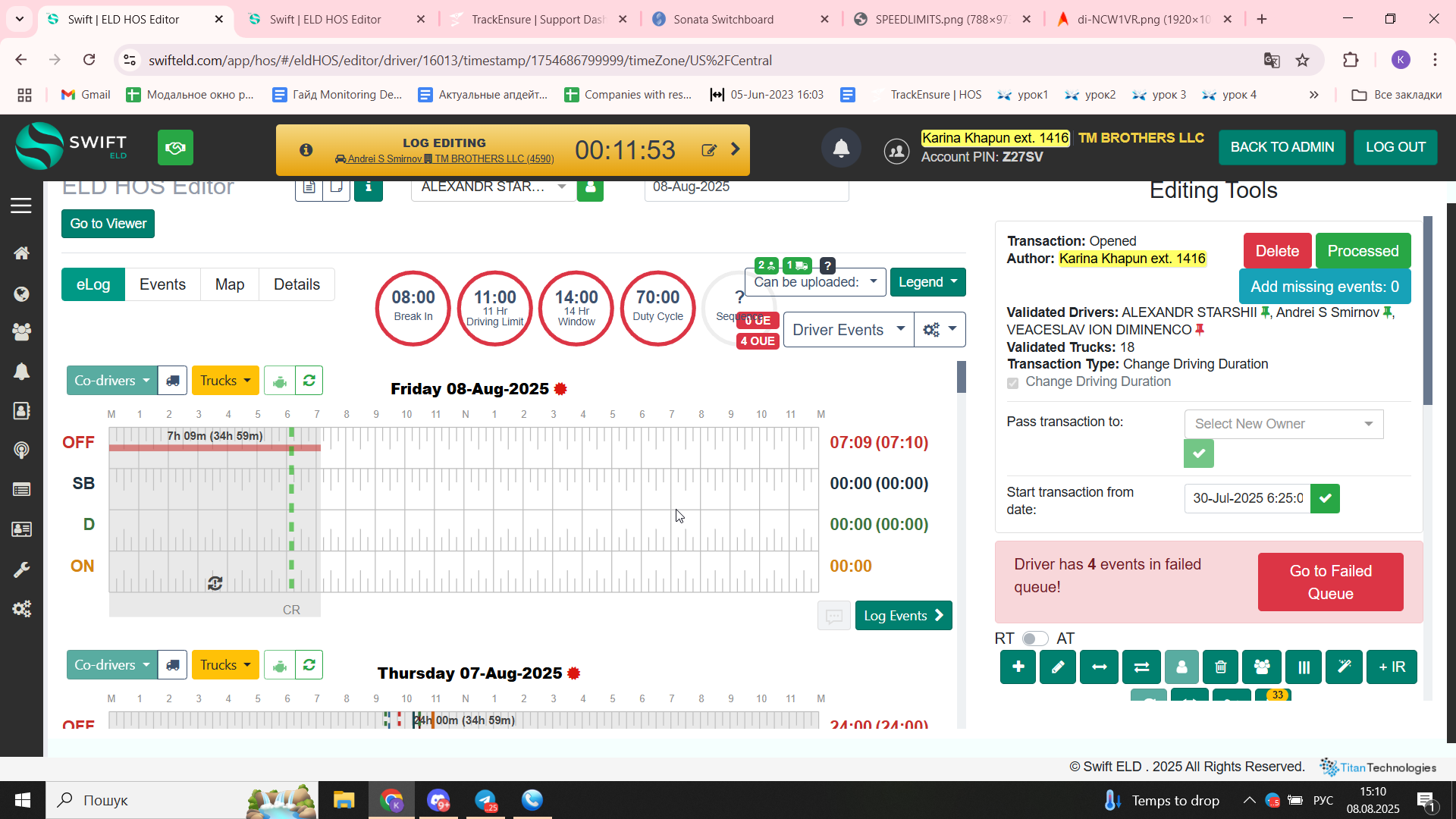Expand the Thursday Co-drivers dropdown
This screenshot has height=819, width=1456.
[x=112, y=665]
